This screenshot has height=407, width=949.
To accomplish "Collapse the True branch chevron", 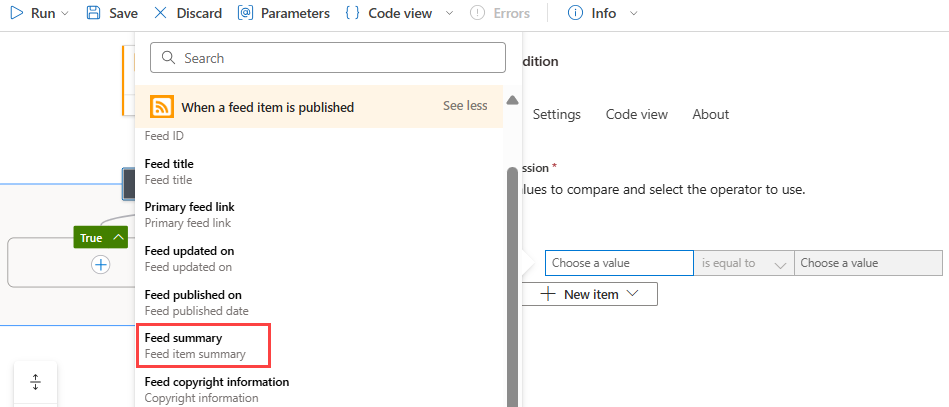I will tap(118, 238).
